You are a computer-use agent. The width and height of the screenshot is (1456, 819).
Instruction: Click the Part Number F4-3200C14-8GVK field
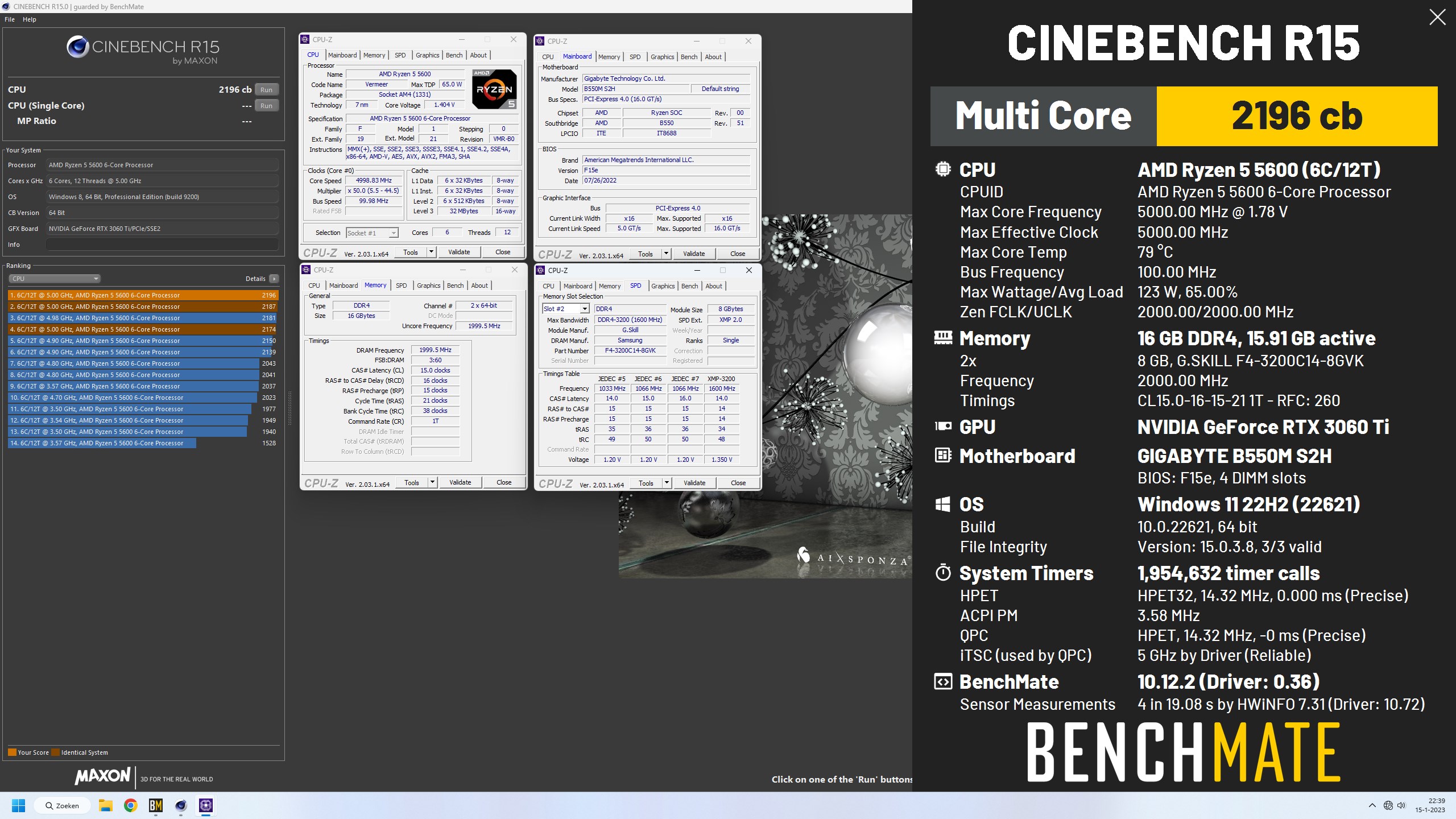pos(630,350)
